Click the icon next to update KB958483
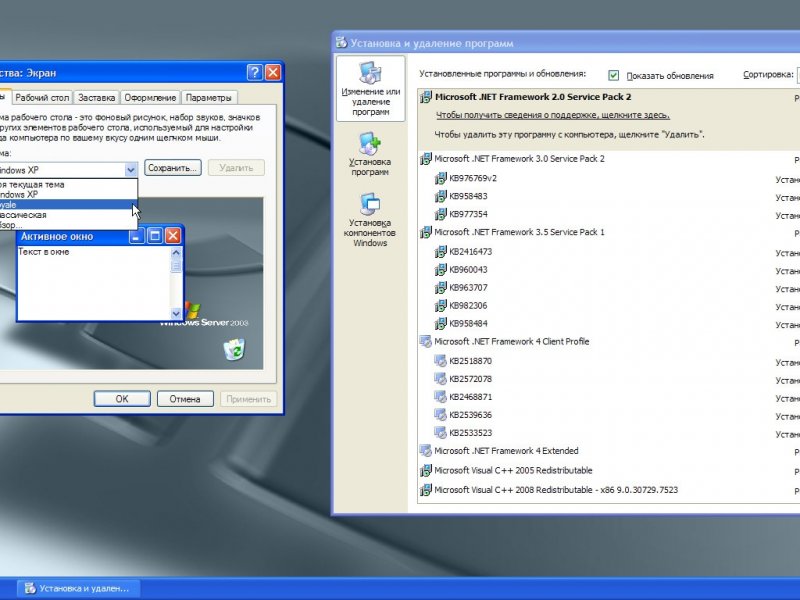800x600 pixels. click(440, 196)
